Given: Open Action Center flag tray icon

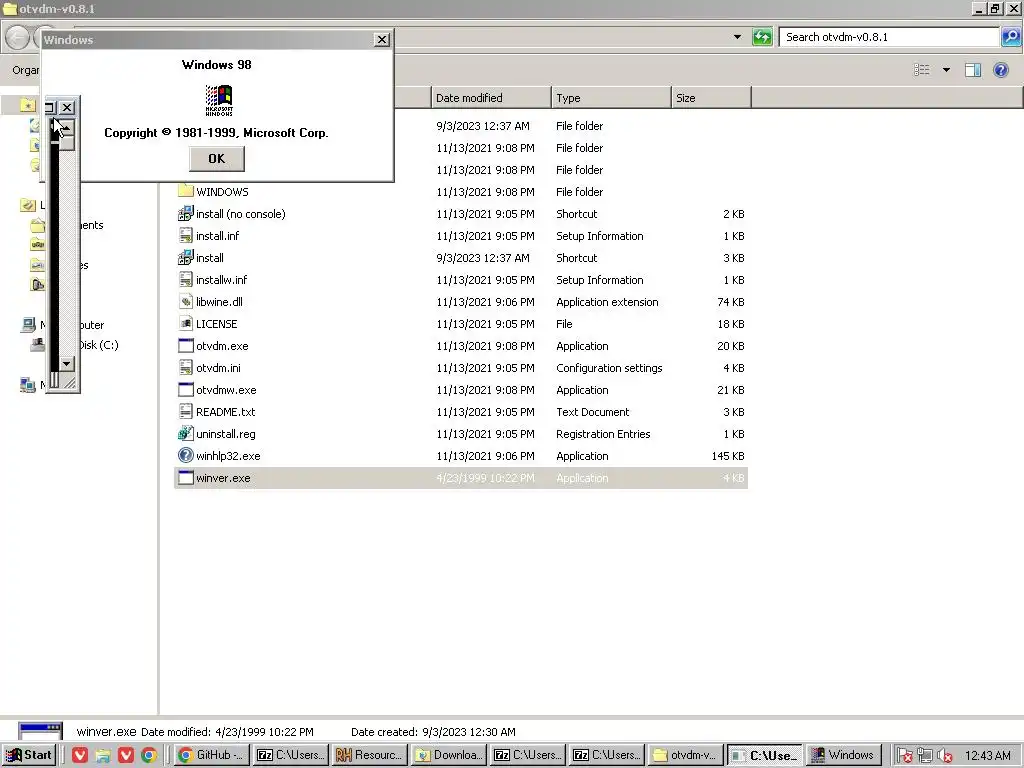Looking at the screenshot, I should pyautogui.click(x=904, y=756).
